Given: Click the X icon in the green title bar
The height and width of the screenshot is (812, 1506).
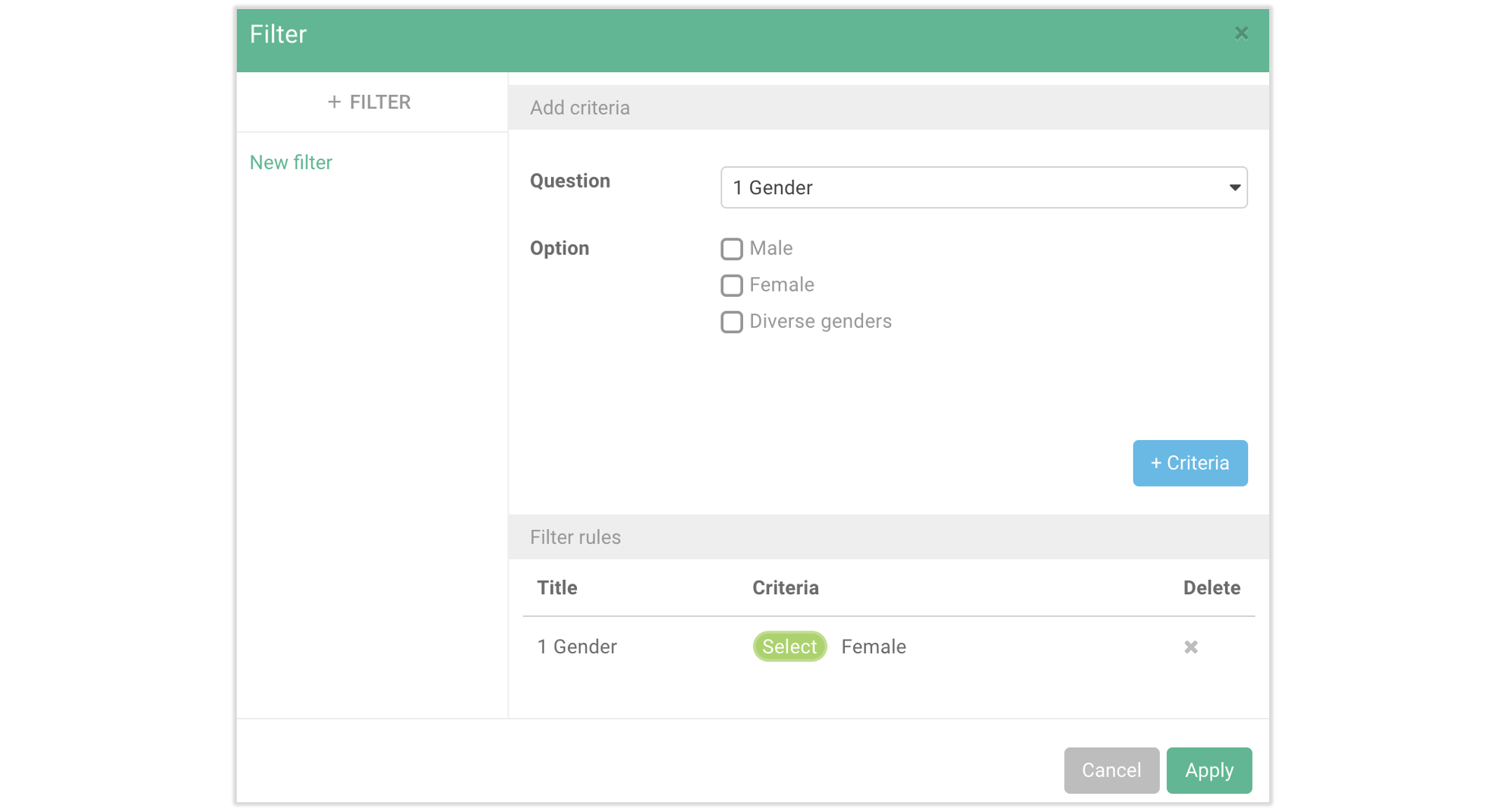Looking at the screenshot, I should coord(1241,33).
